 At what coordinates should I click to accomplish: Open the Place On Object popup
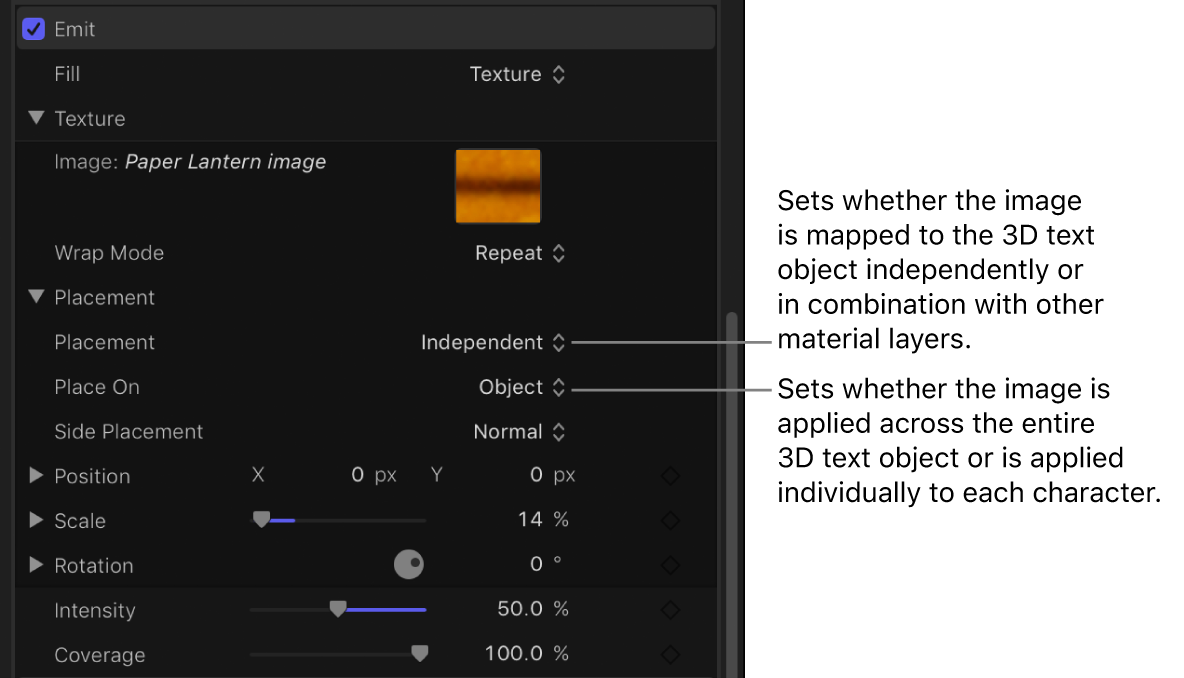pos(522,387)
